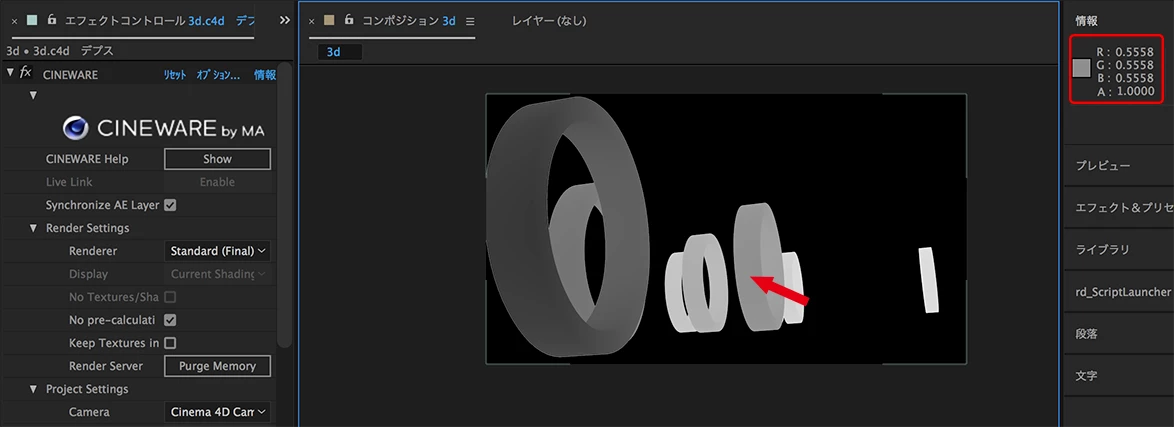Collapse the CINEWARE logo section triangle

[x=33, y=95]
